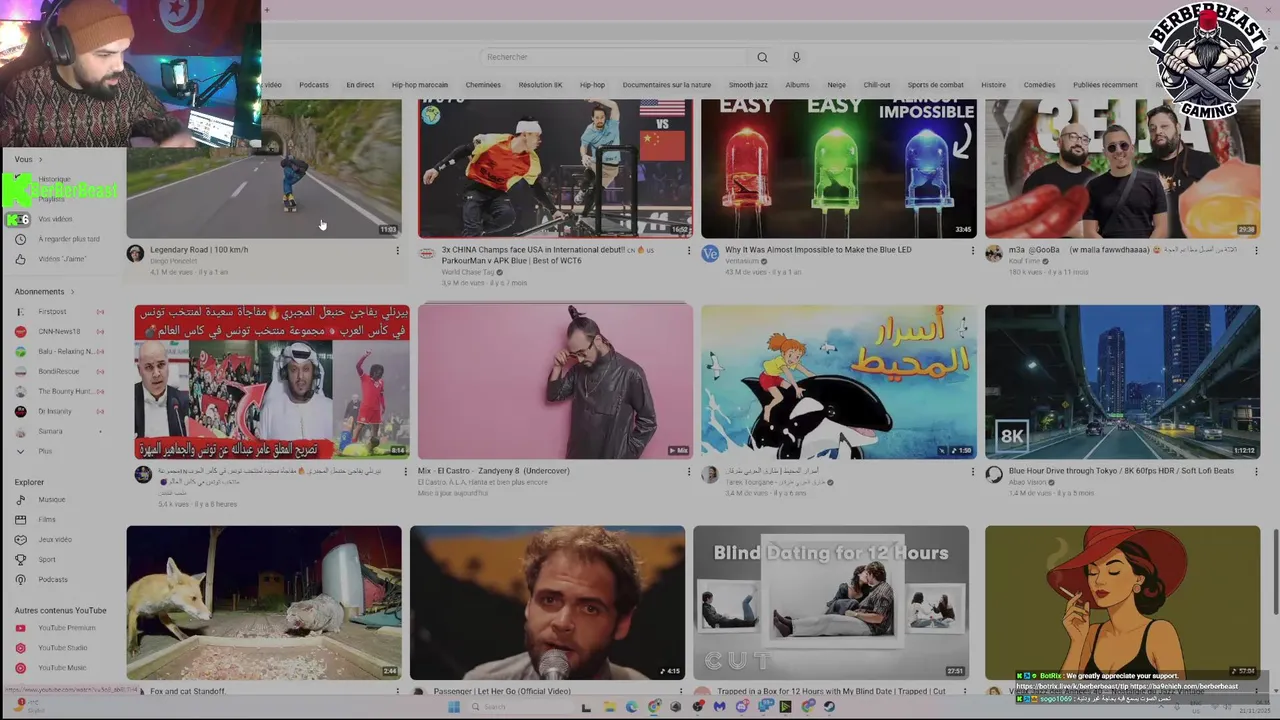
Task: Expand the Abonnements section chevron
Action: pos(72,292)
